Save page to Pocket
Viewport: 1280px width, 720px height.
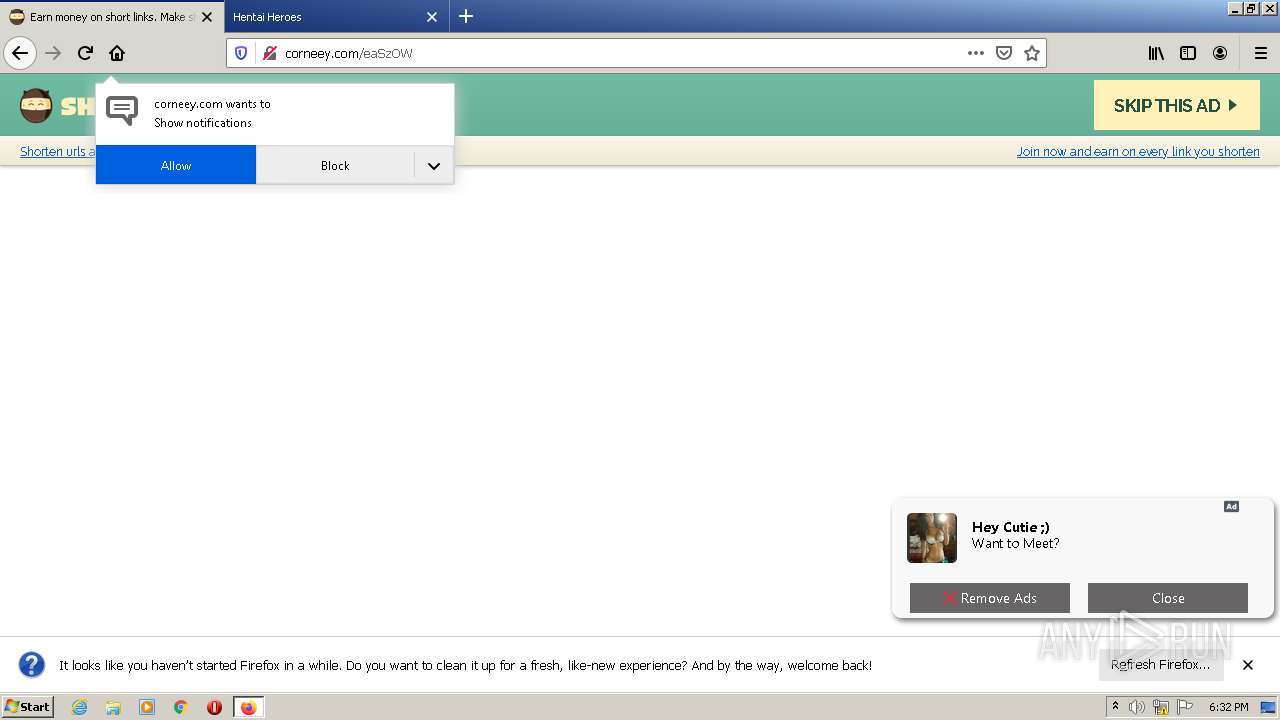pos(1004,53)
